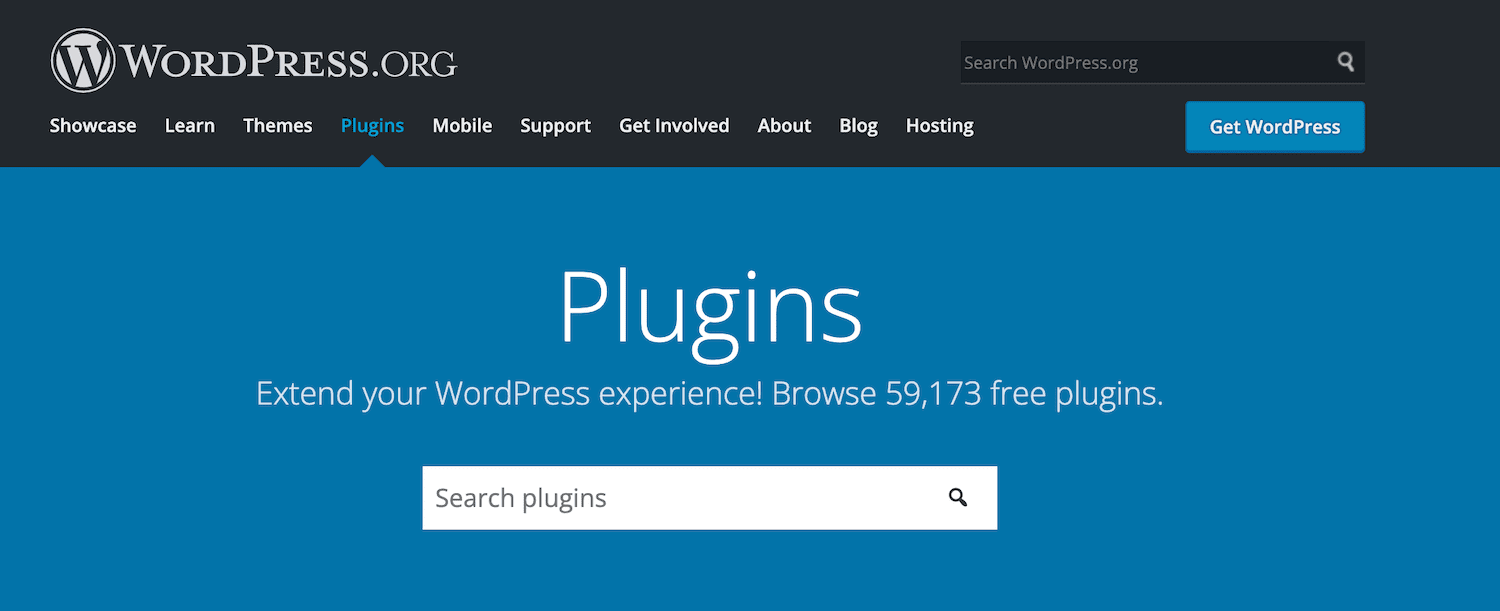The image size is (1500, 611).
Task: Click the Get WordPress button
Action: [1274, 127]
